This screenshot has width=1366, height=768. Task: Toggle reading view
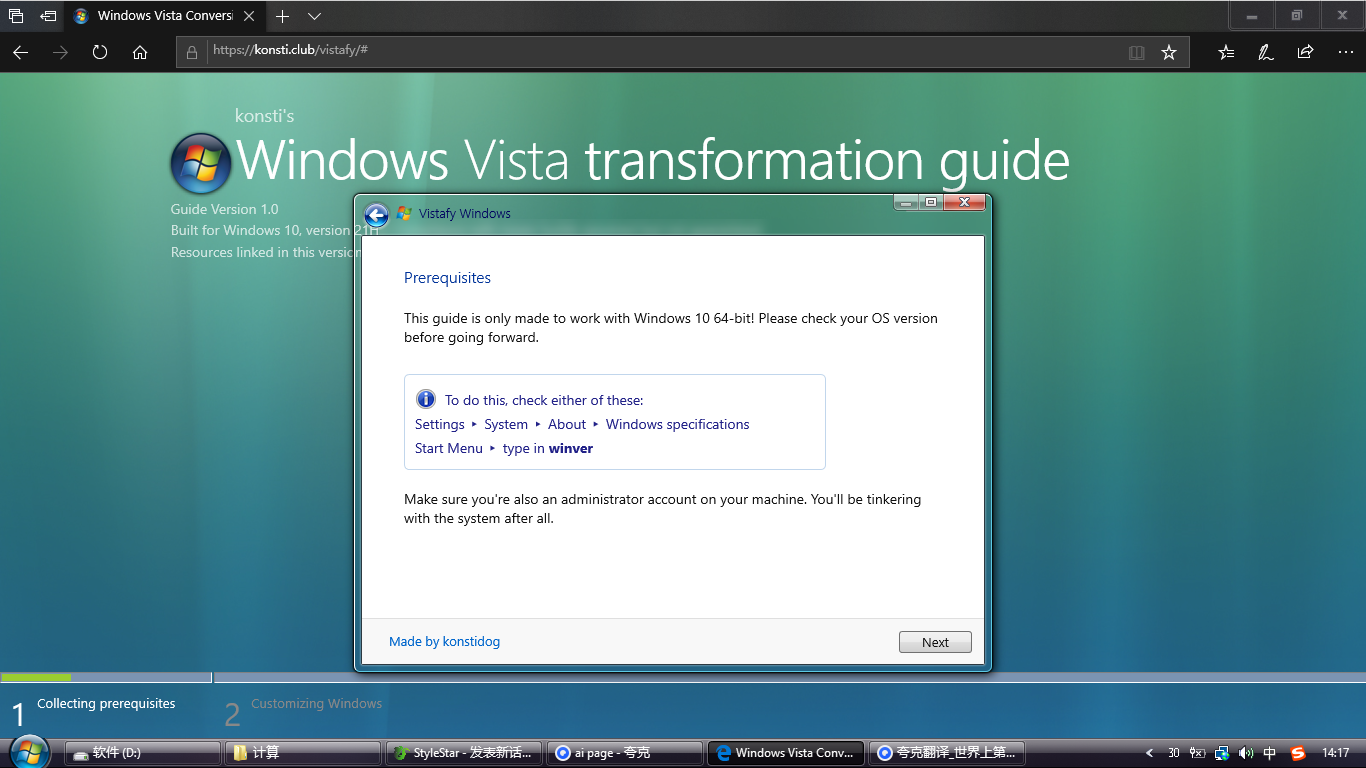click(1136, 52)
